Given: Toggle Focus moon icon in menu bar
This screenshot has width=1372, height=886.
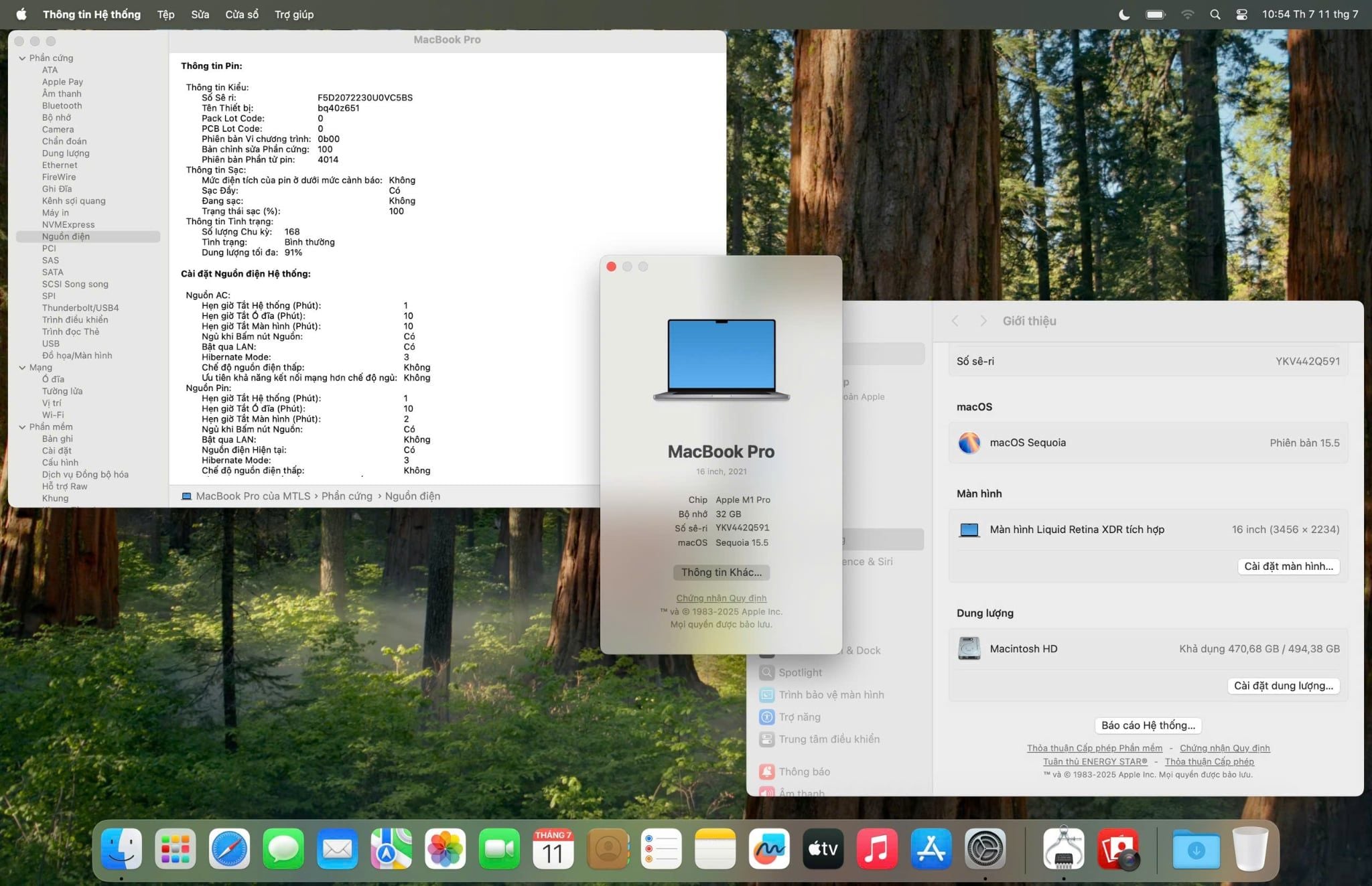Looking at the screenshot, I should point(1124,14).
